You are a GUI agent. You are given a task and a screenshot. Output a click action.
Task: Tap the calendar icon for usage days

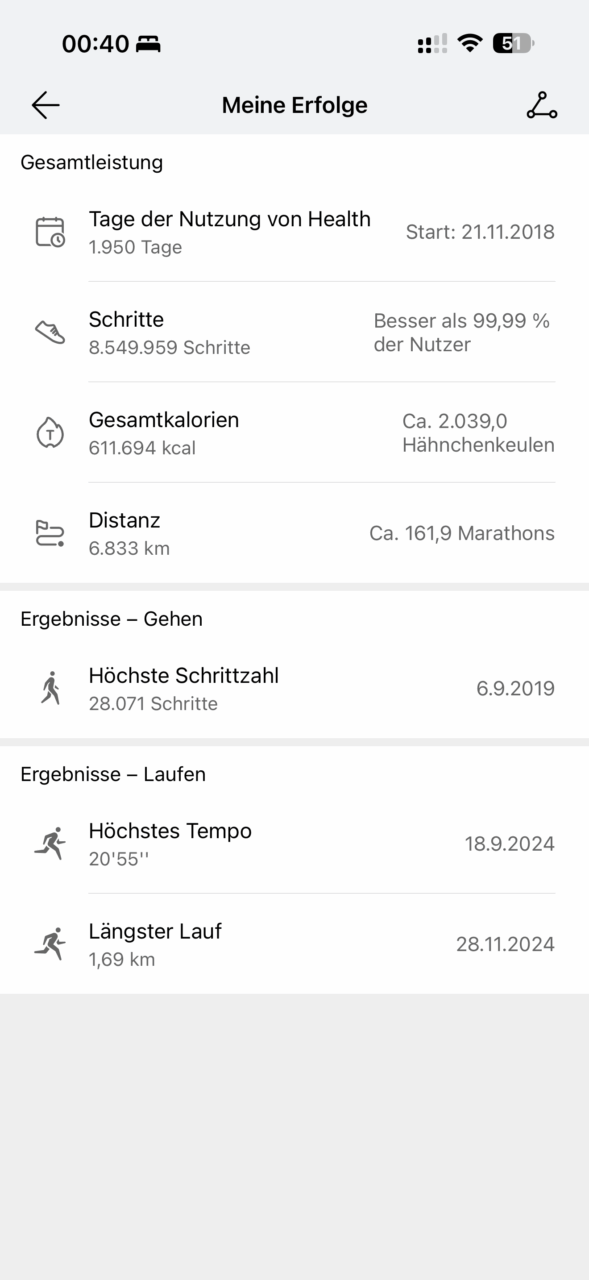click(x=50, y=232)
